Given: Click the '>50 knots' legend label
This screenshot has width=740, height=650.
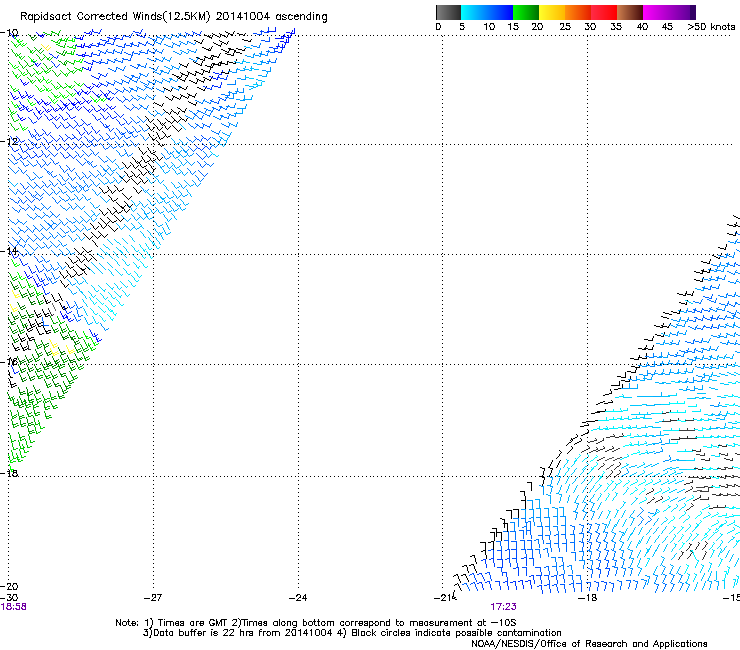Looking at the screenshot, I should coord(711,27).
